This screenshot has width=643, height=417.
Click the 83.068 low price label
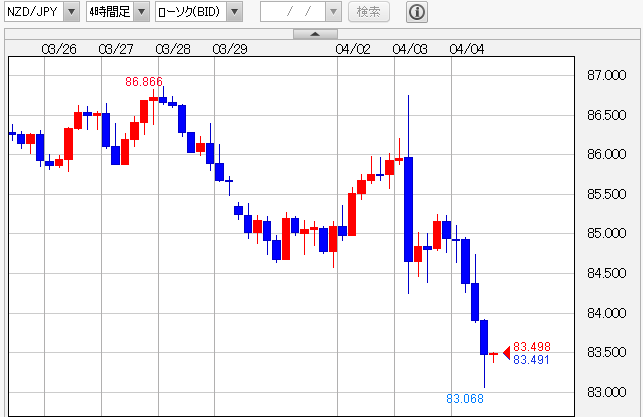click(465, 399)
